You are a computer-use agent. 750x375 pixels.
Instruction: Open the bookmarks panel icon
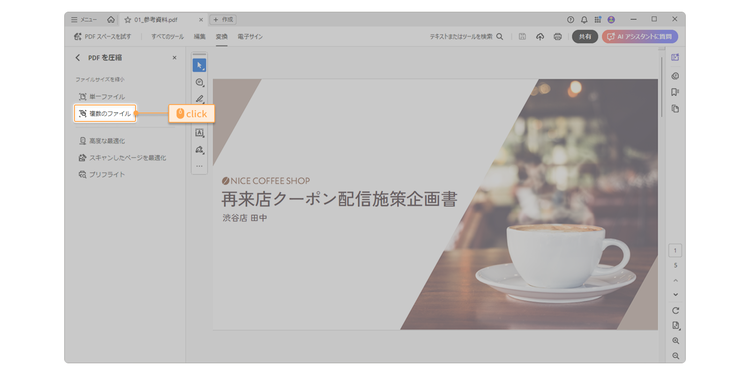(x=675, y=92)
